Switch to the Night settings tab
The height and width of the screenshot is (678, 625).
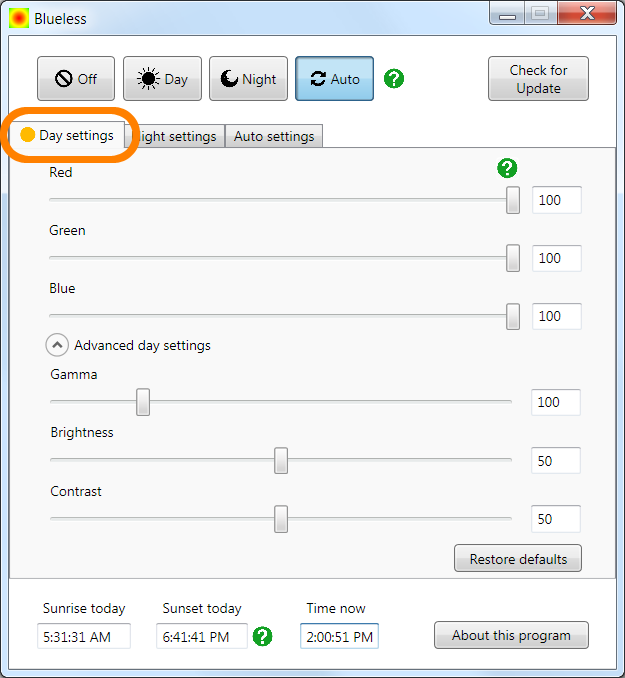[178, 136]
